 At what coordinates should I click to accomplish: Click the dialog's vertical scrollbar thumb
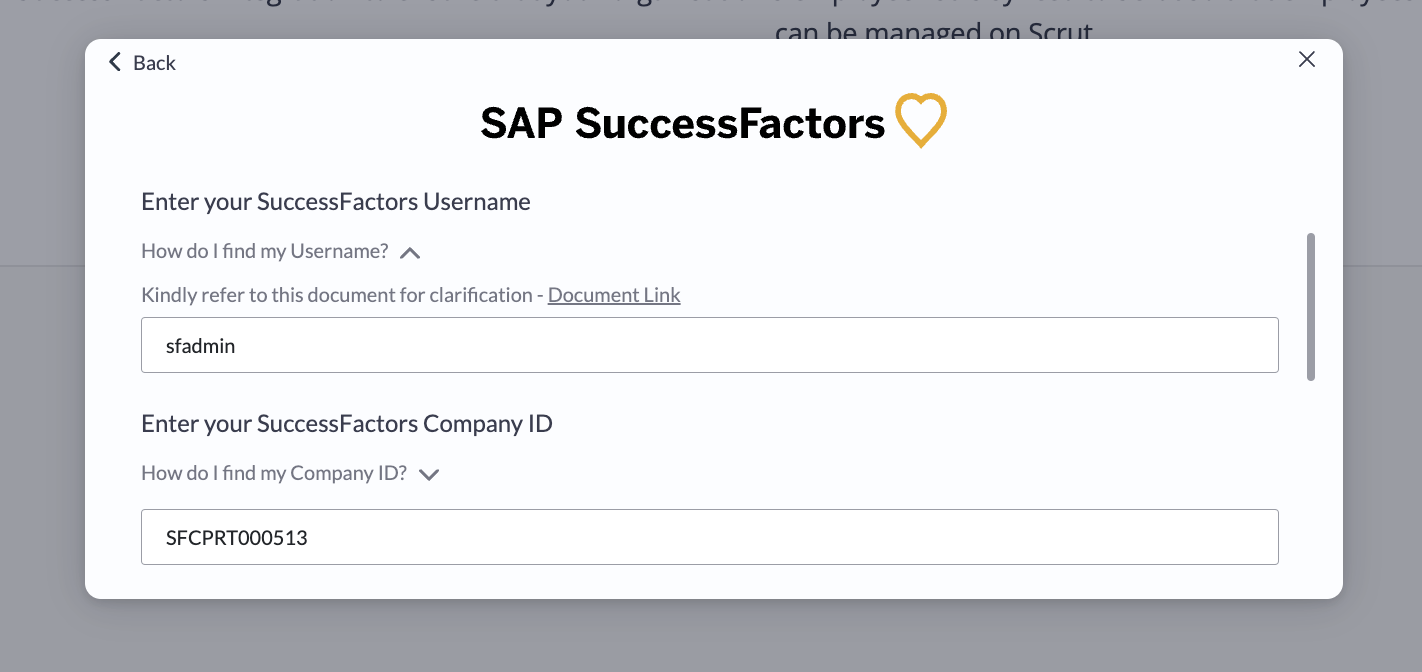pos(1311,307)
